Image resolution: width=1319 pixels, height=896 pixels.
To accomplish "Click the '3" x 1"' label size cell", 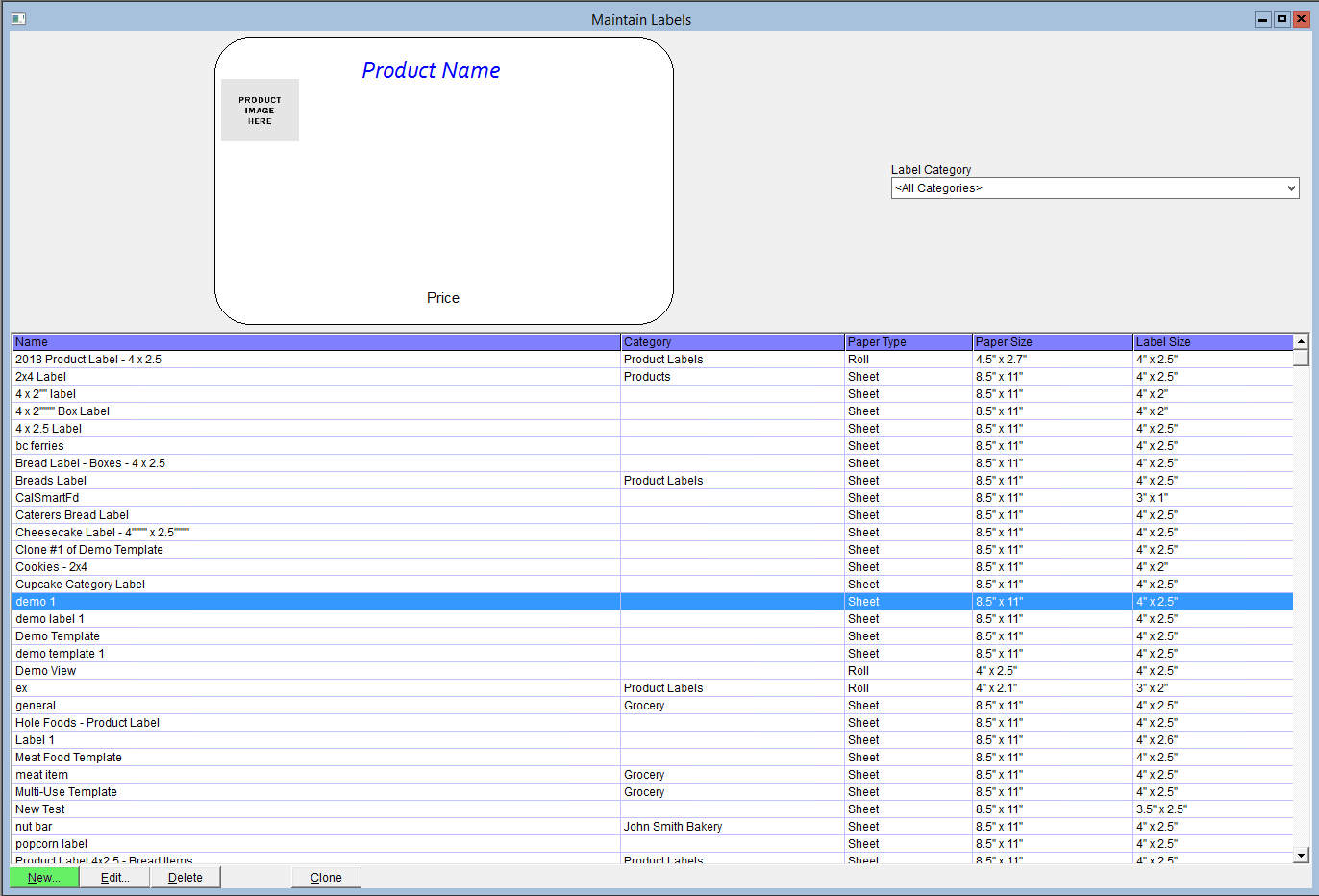I will click(1213, 498).
